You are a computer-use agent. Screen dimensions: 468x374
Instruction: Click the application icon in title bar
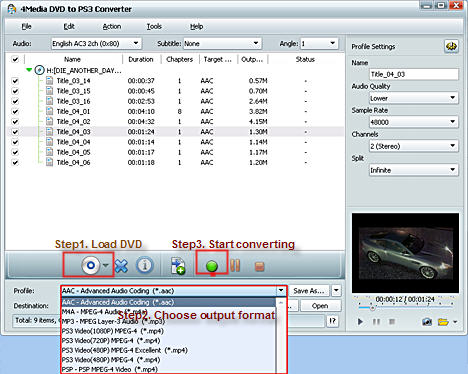pos(12,9)
